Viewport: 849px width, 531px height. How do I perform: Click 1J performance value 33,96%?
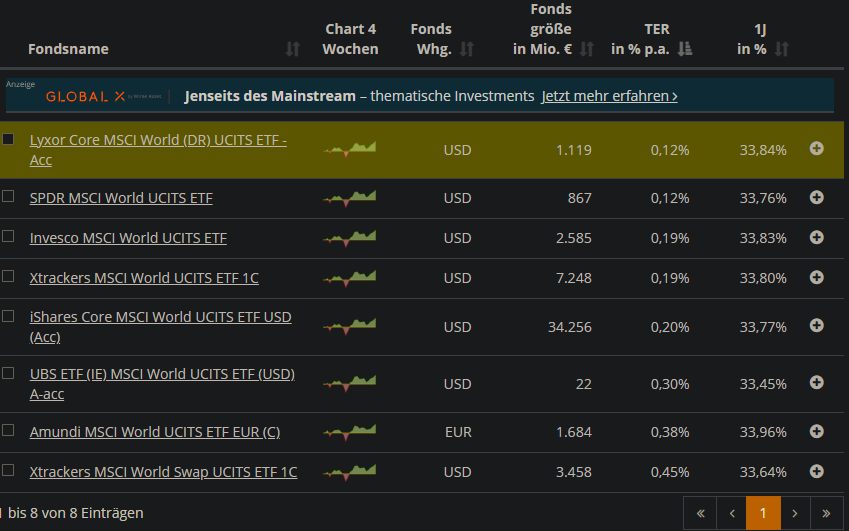(763, 432)
